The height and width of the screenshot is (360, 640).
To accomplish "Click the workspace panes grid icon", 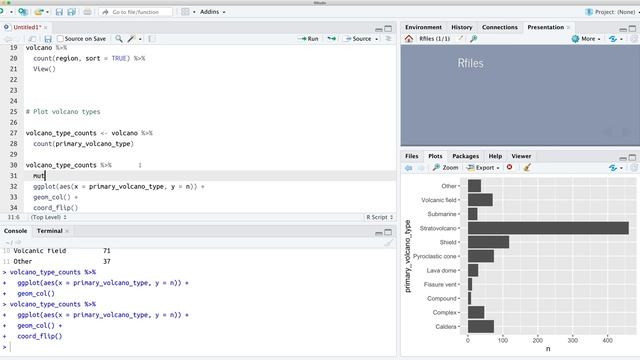I will pos(185,12).
